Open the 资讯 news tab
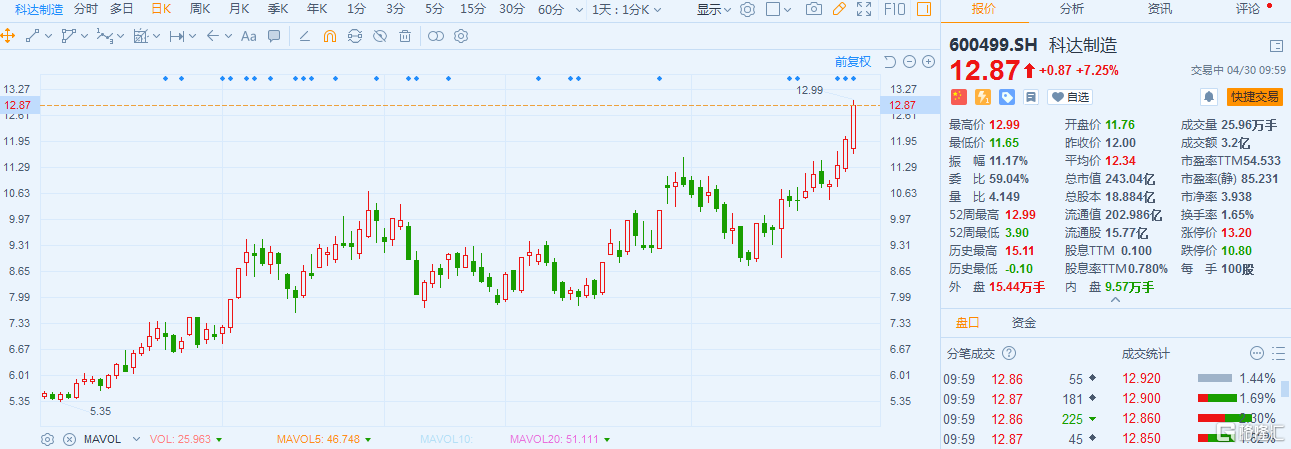 (1160, 9)
